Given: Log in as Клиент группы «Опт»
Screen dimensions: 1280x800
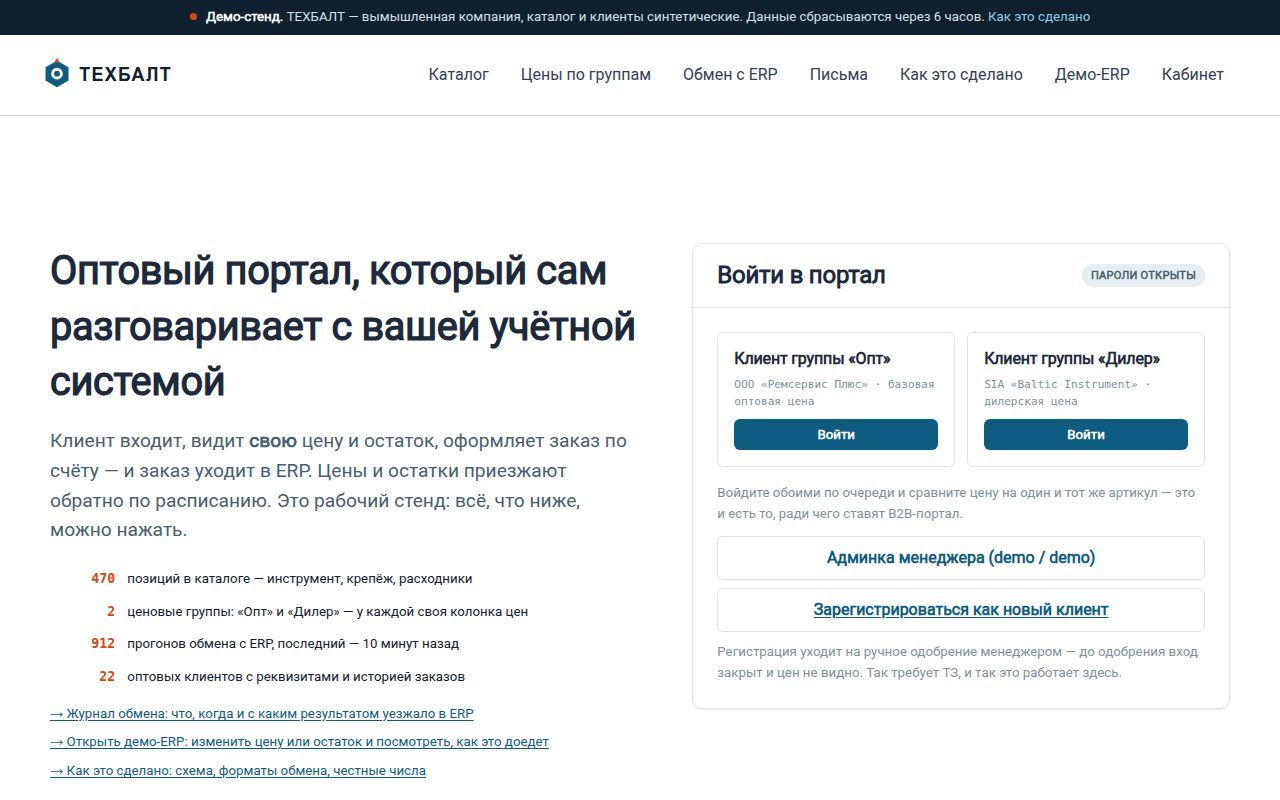Looking at the screenshot, I should click(836, 434).
